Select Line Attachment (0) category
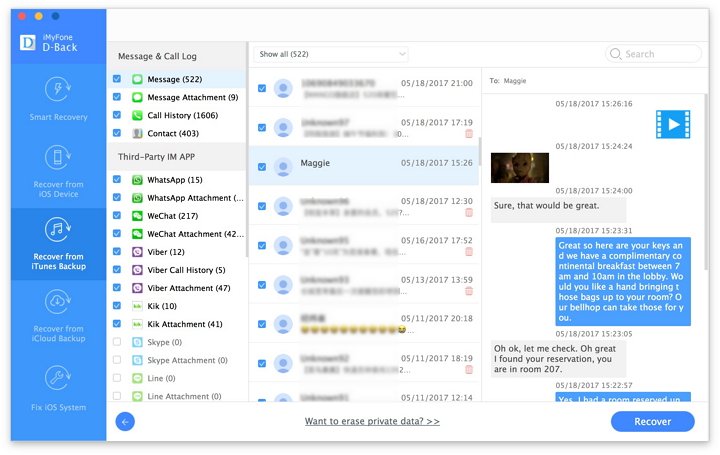This screenshot has width=720, height=455. click(178, 396)
